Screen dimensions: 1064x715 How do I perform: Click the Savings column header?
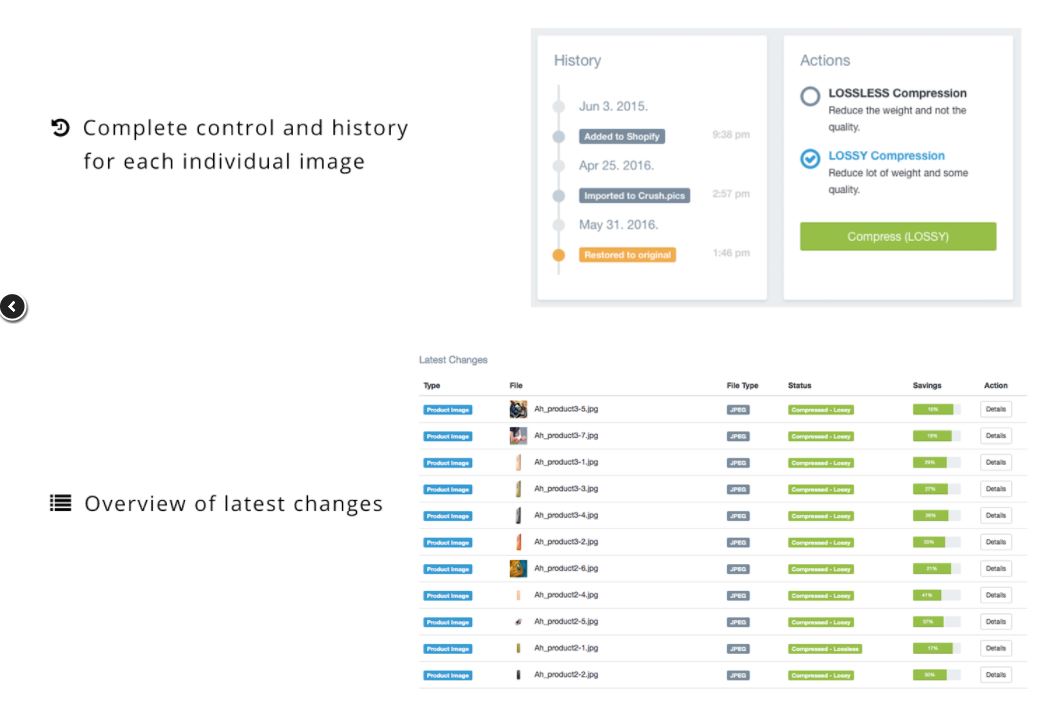[x=927, y=385]
